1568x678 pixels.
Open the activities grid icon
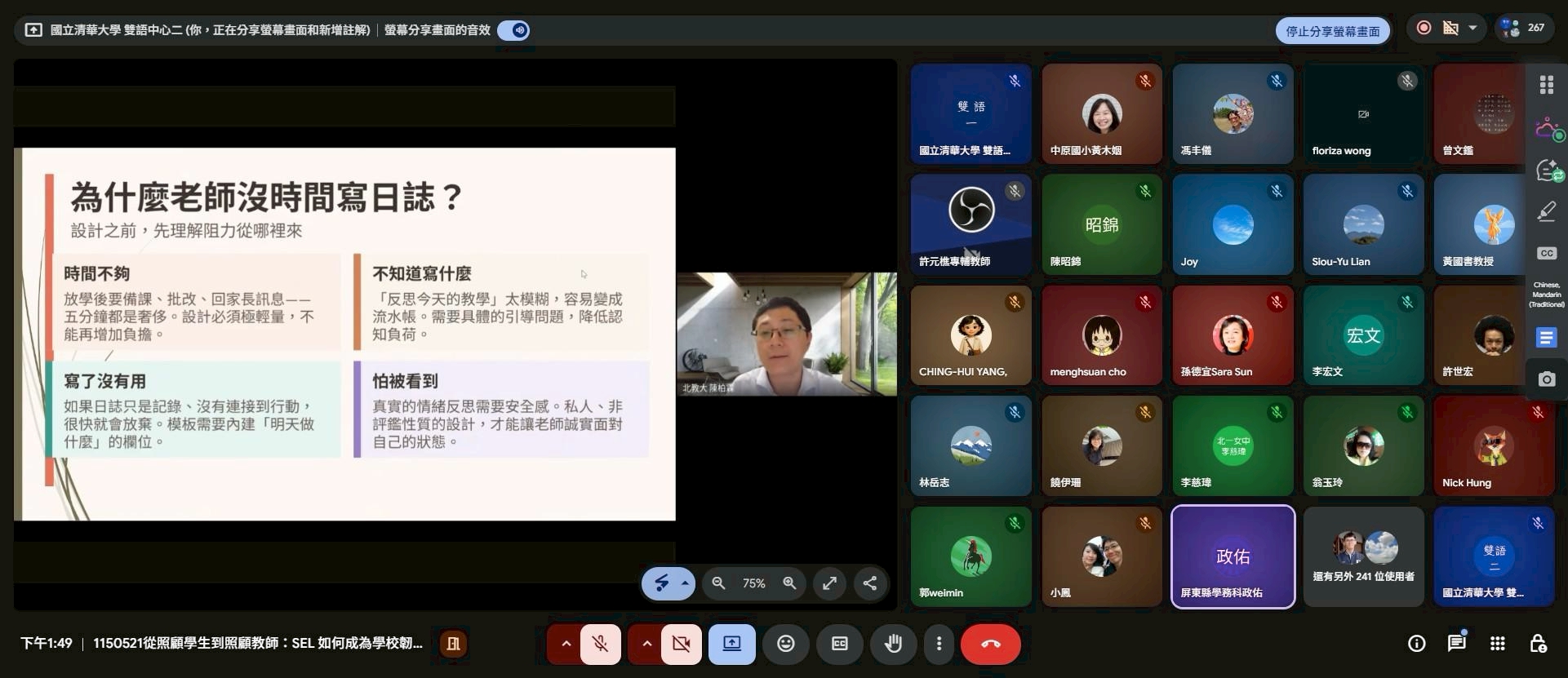[x=1497, y=644]
